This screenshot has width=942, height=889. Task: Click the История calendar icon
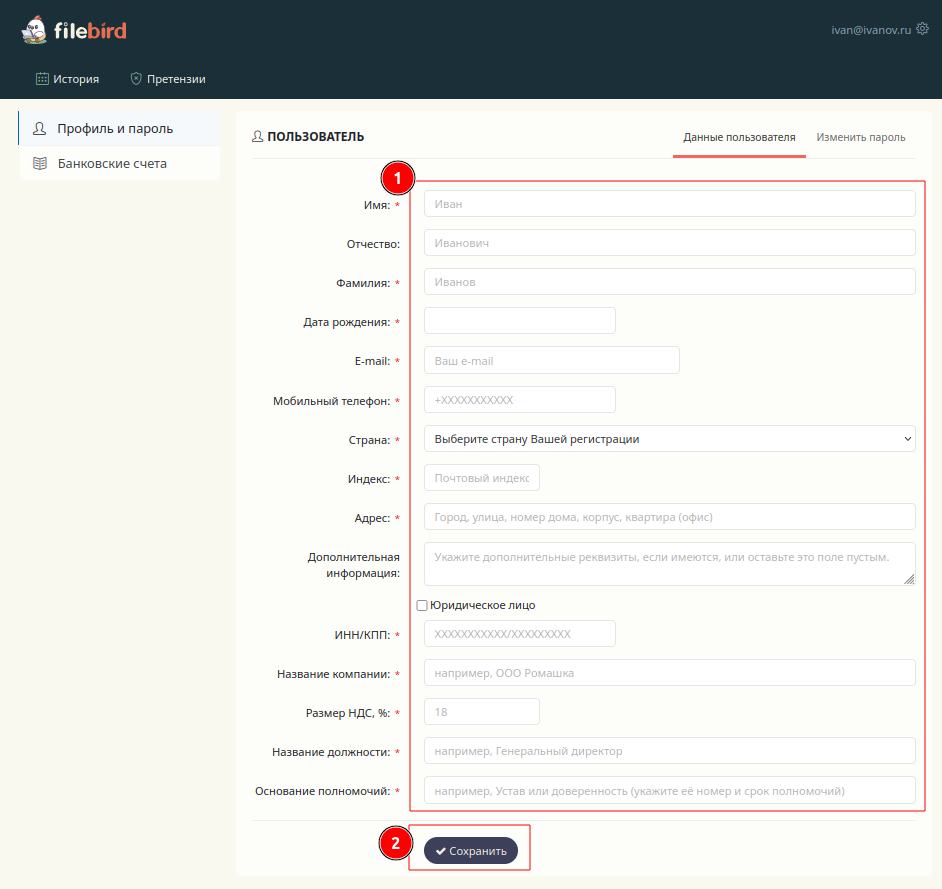click(x=42, y=79)
